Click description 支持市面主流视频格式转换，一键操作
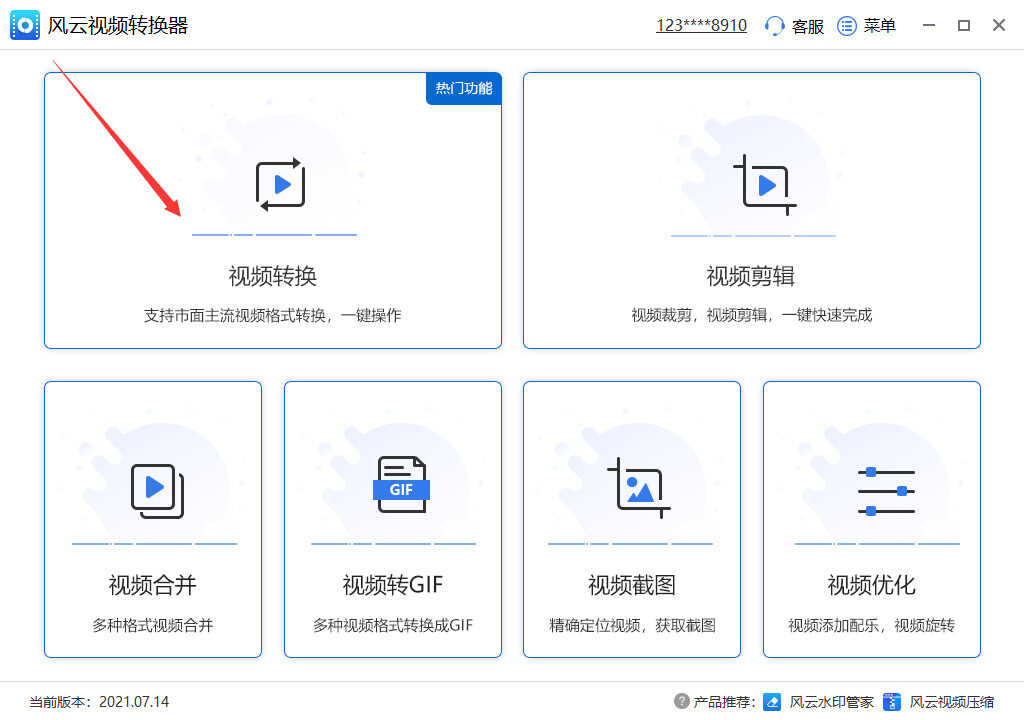 pyautogui.click(x=272, y=316)
